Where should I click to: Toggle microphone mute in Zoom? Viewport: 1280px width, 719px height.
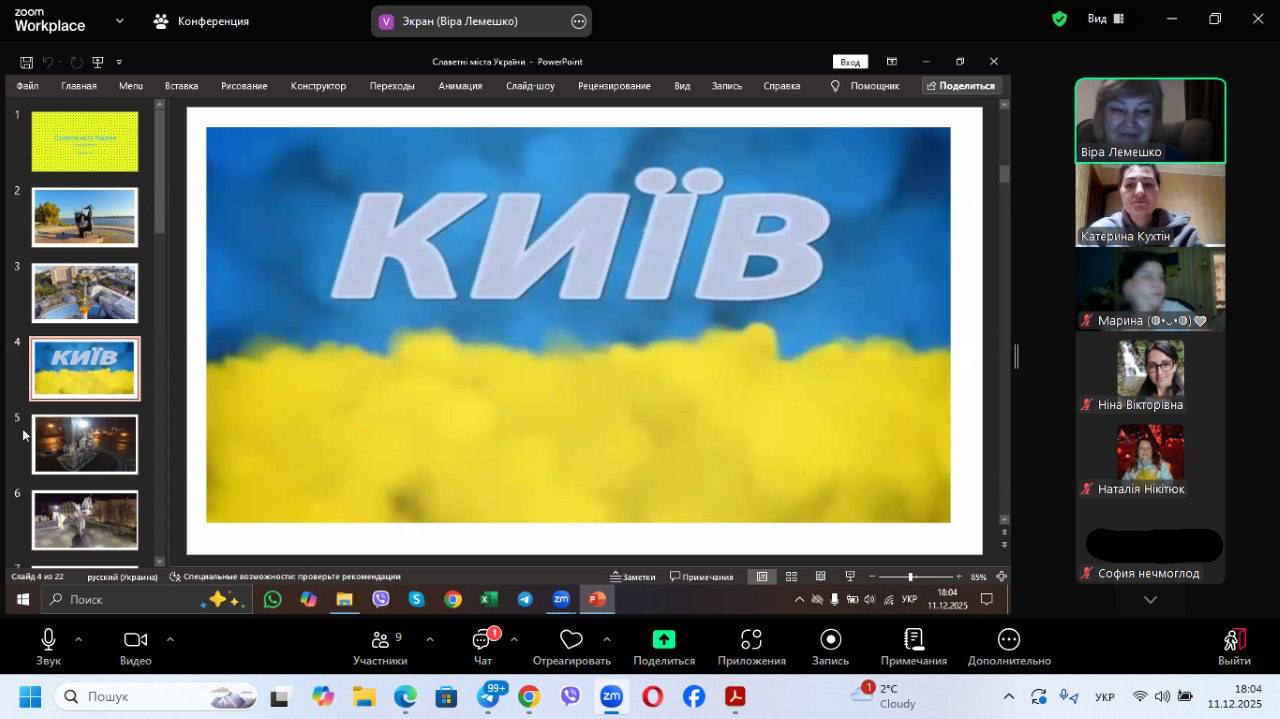point(48,640)
